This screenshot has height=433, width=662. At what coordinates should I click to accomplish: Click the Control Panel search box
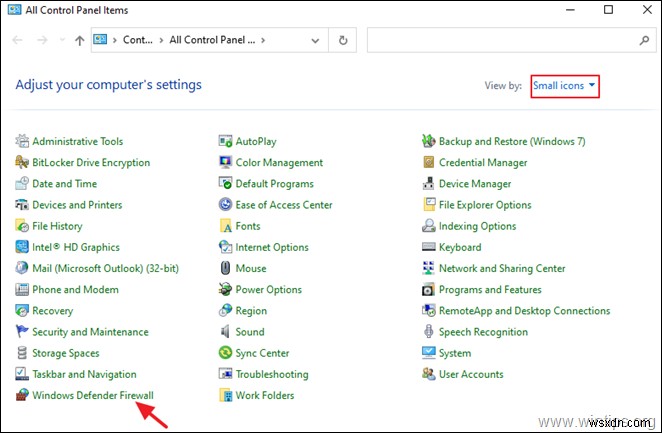point(512,41)
